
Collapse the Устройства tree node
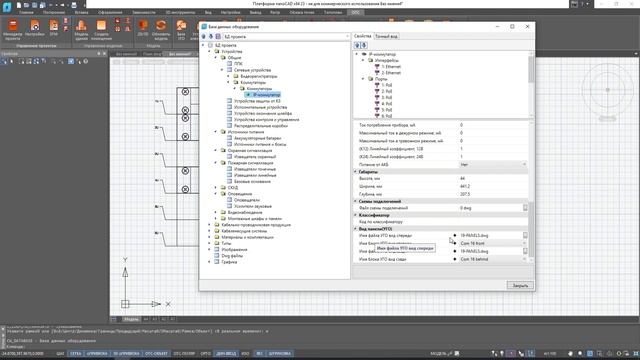point(210,52)
